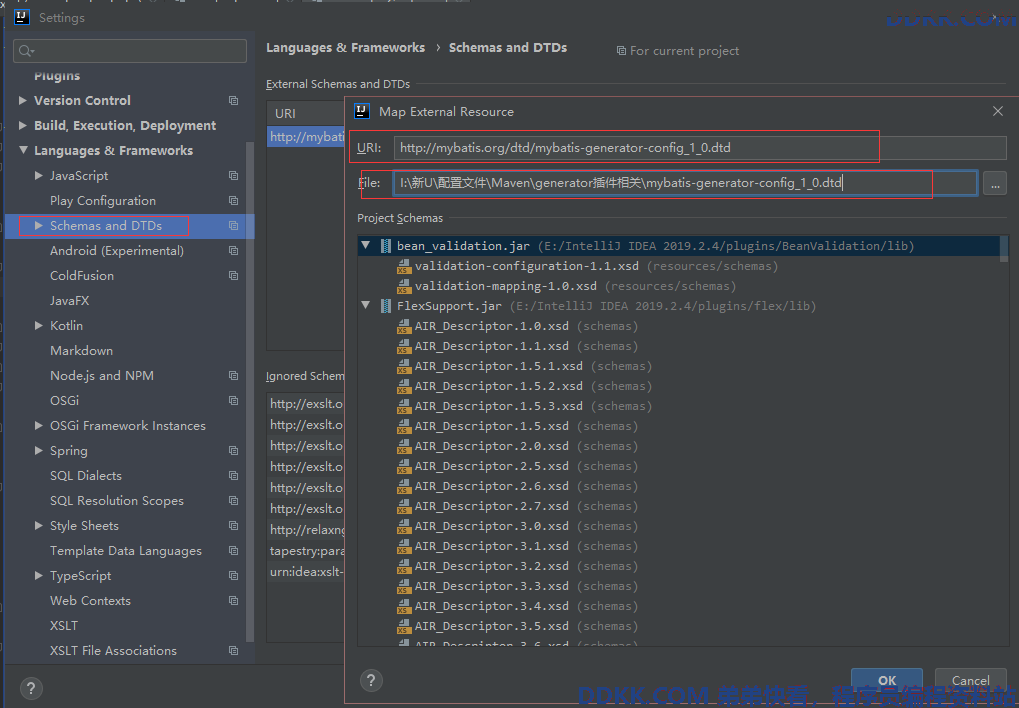The width and height of the screenshot is (1019, 708).
Task: Click the settings tree vertical scrollbar
Action: tap(250, 390)
